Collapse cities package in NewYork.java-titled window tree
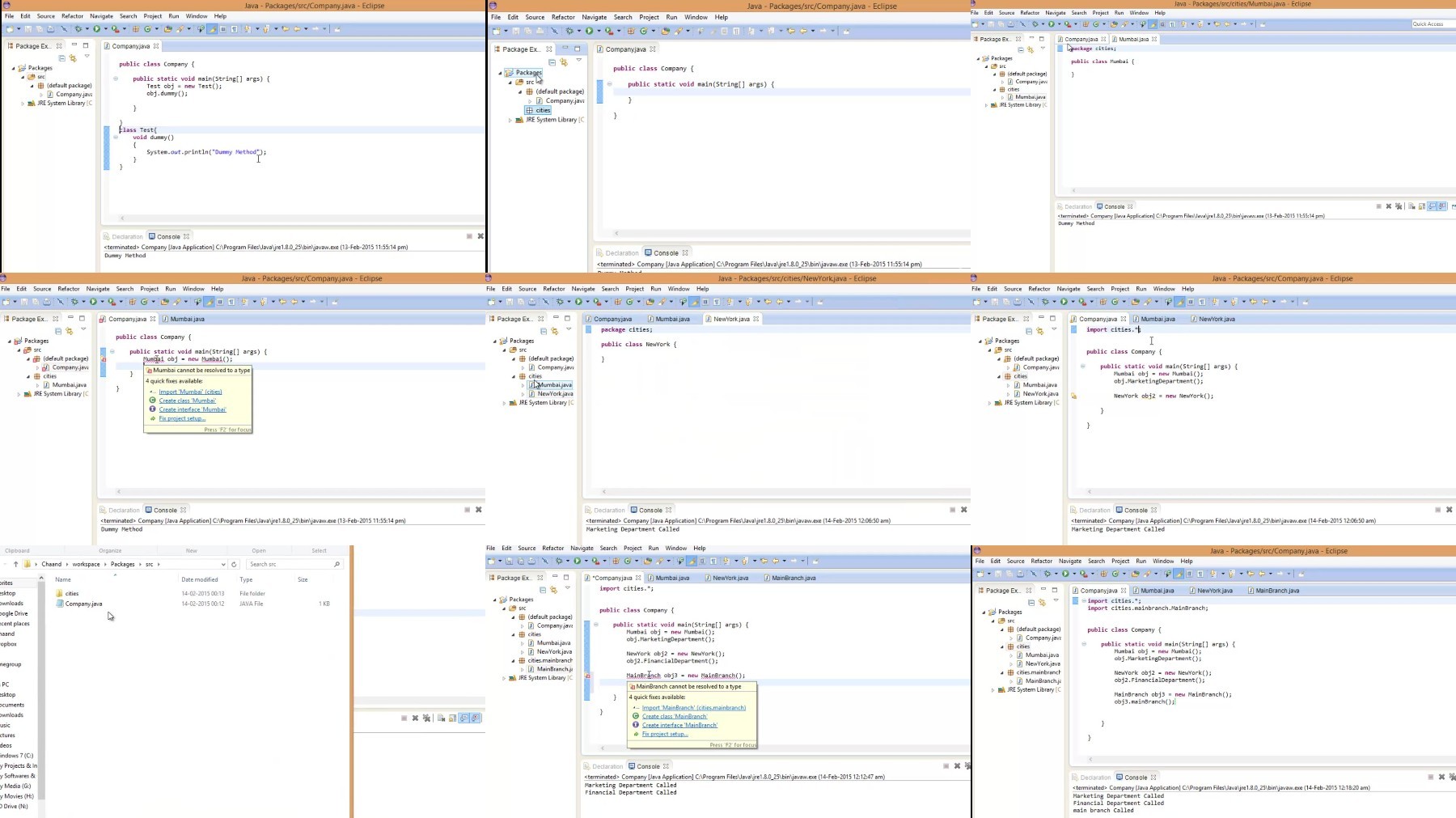The width and height of the screenshot is (1456, 818). [x=513, y=376]
